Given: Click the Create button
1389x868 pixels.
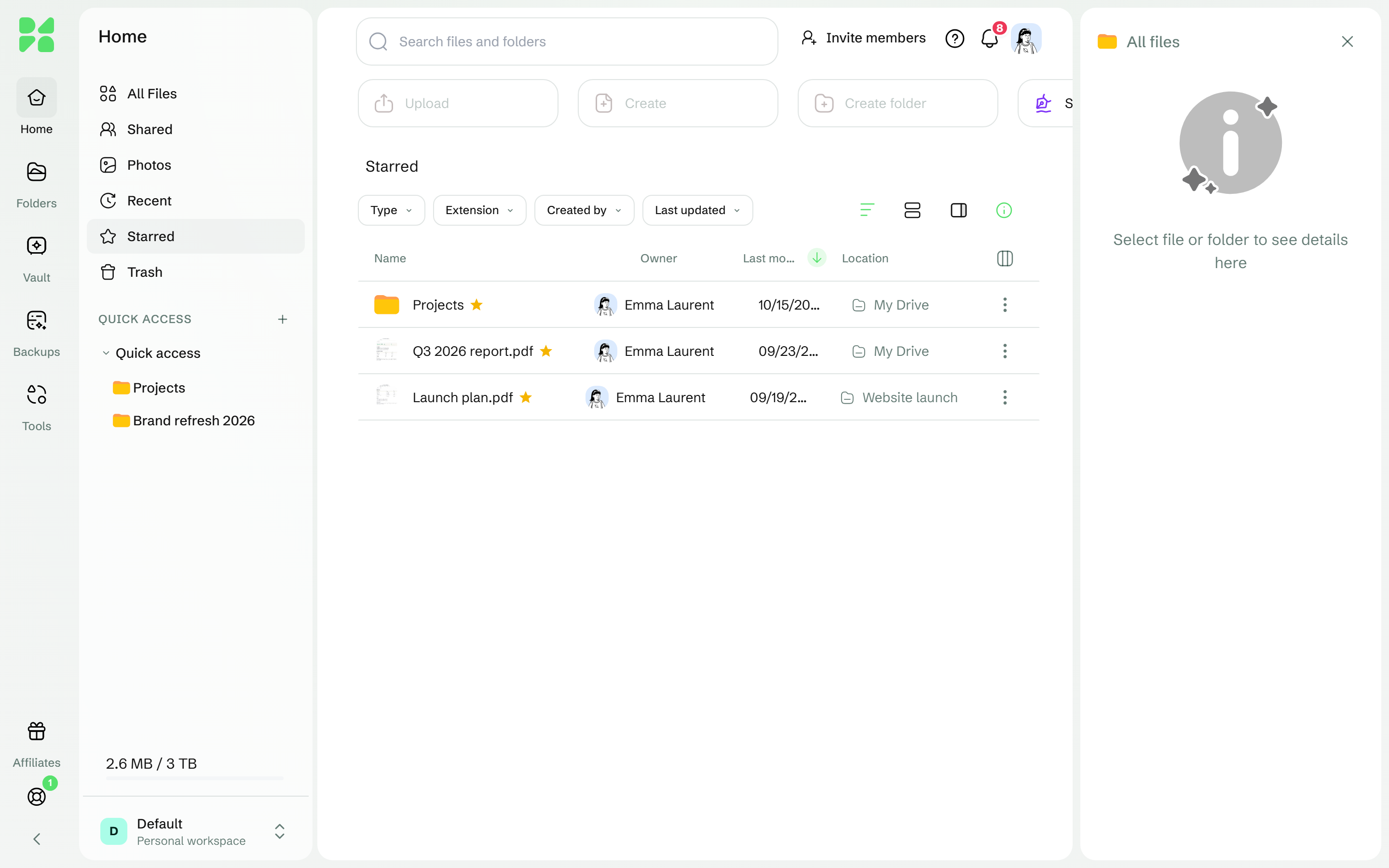Looking at the screenshot, I should [x=678, y=103].
